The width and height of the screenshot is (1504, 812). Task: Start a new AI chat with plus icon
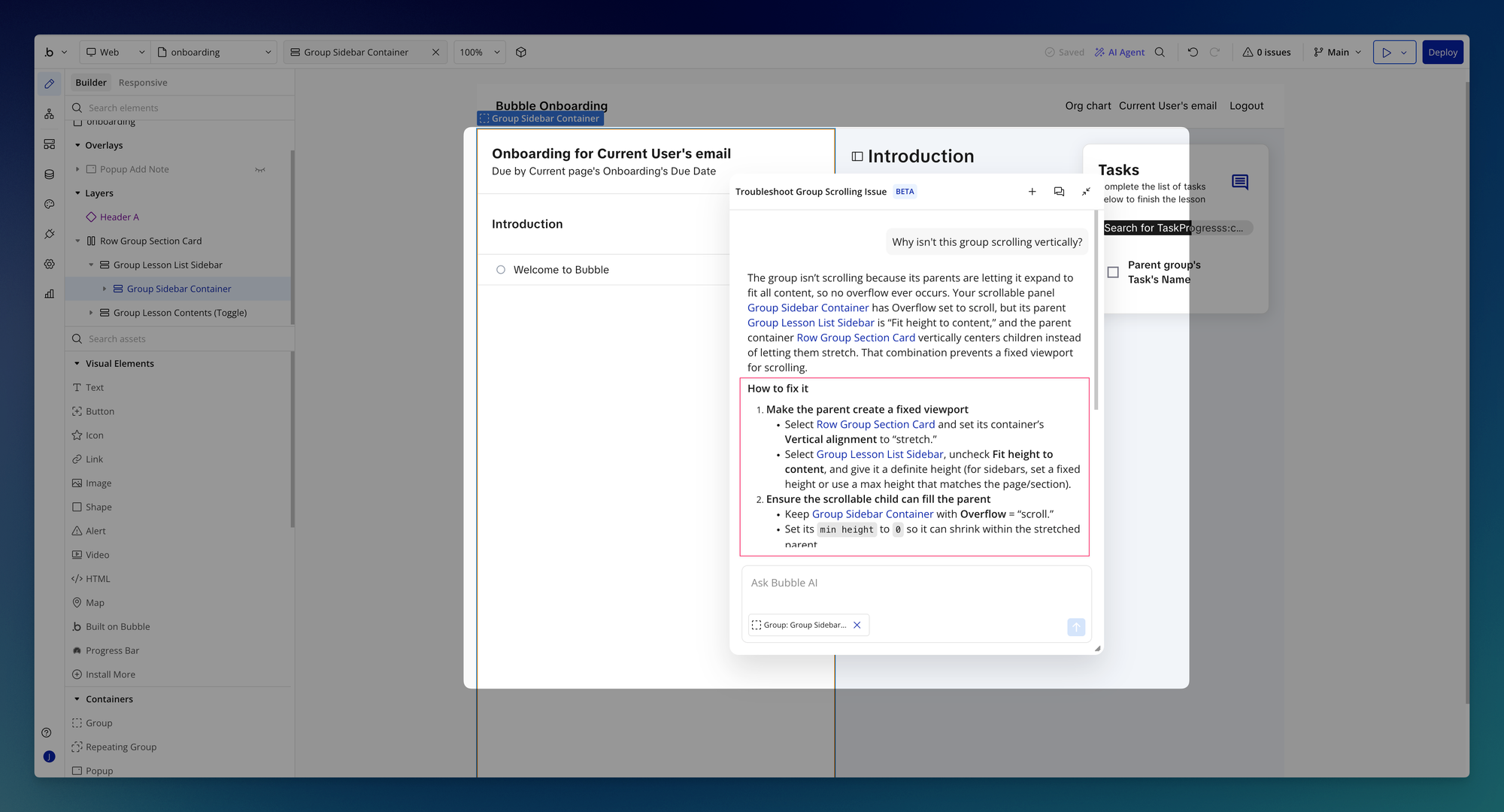pyautogui.click(x=1032, y=192)
